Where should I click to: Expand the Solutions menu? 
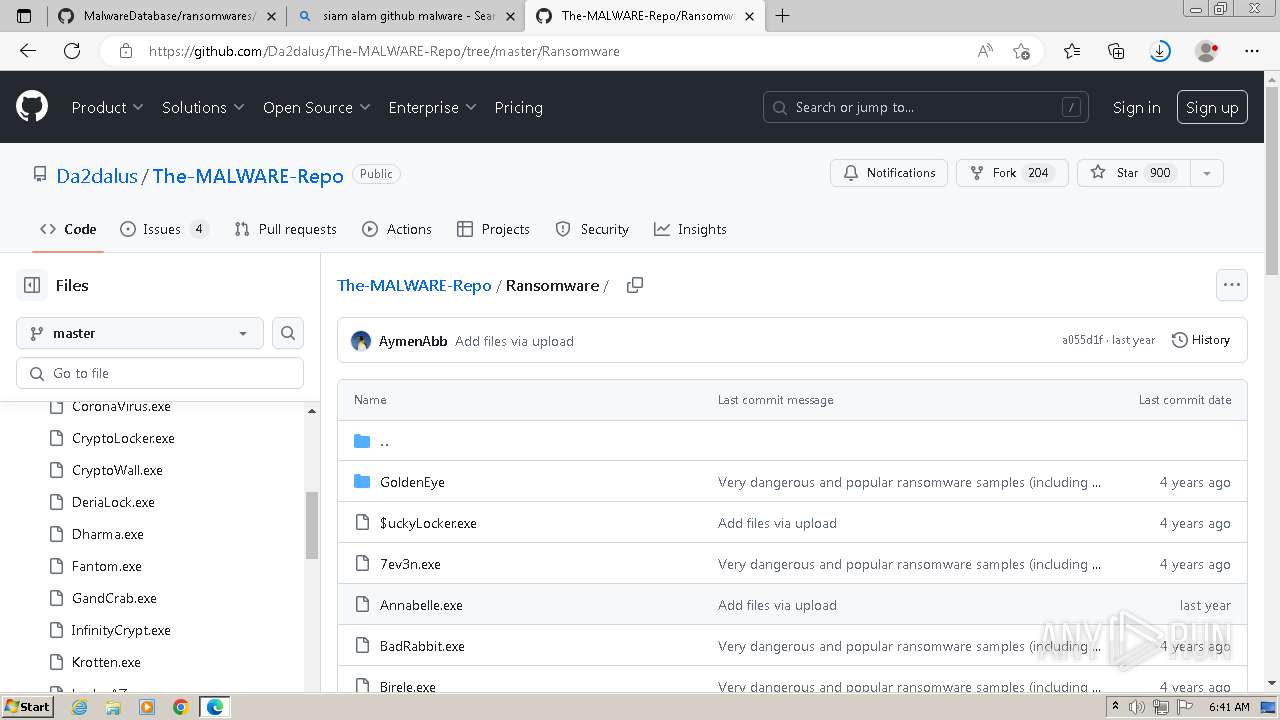pyautogui.click(x=203, y=107)
